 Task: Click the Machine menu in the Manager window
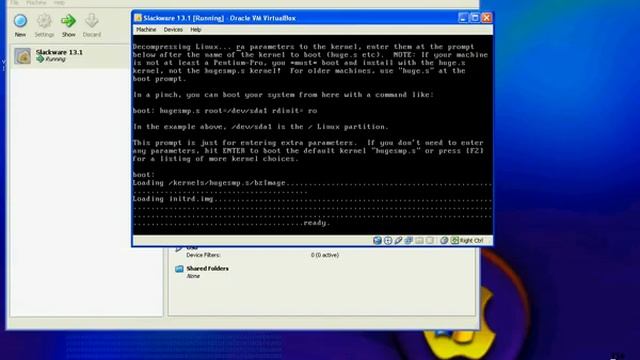[x=36, y=2]
